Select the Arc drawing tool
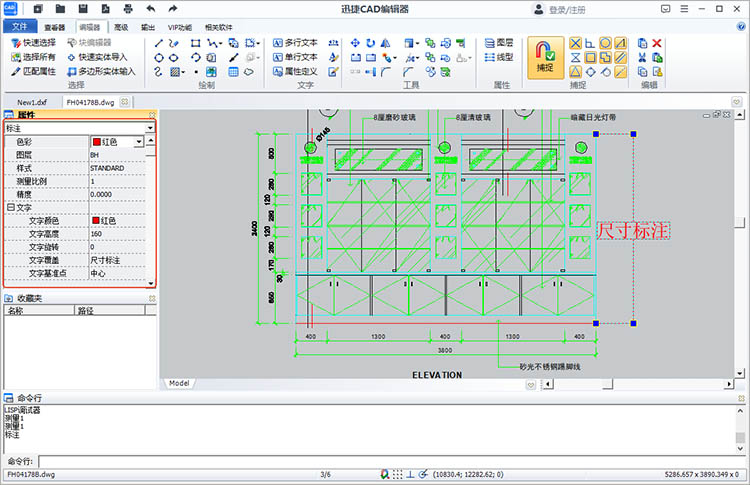750x485 pixels. (196, 58)
